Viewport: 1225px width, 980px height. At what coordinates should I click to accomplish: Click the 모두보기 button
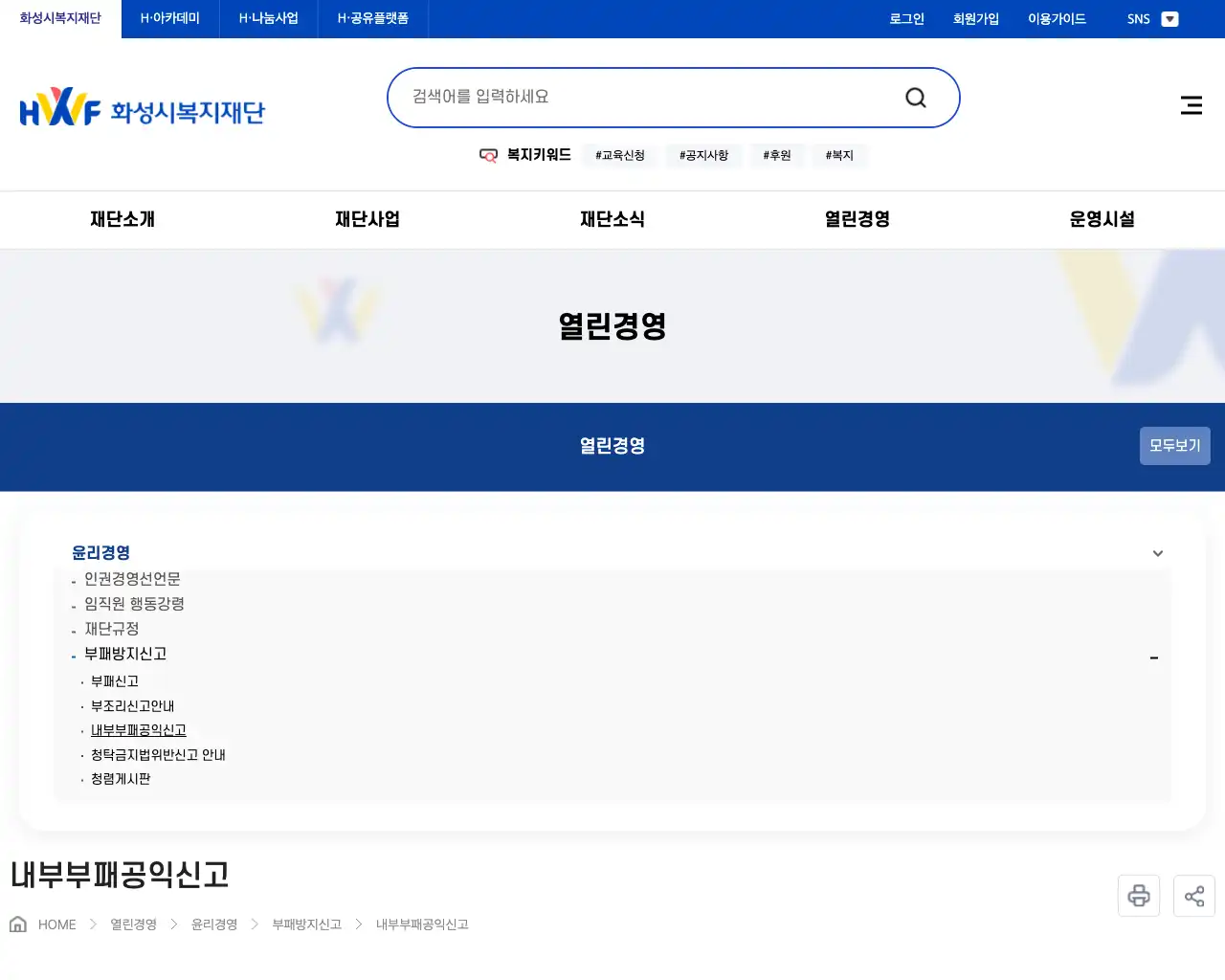point(1174,445)
